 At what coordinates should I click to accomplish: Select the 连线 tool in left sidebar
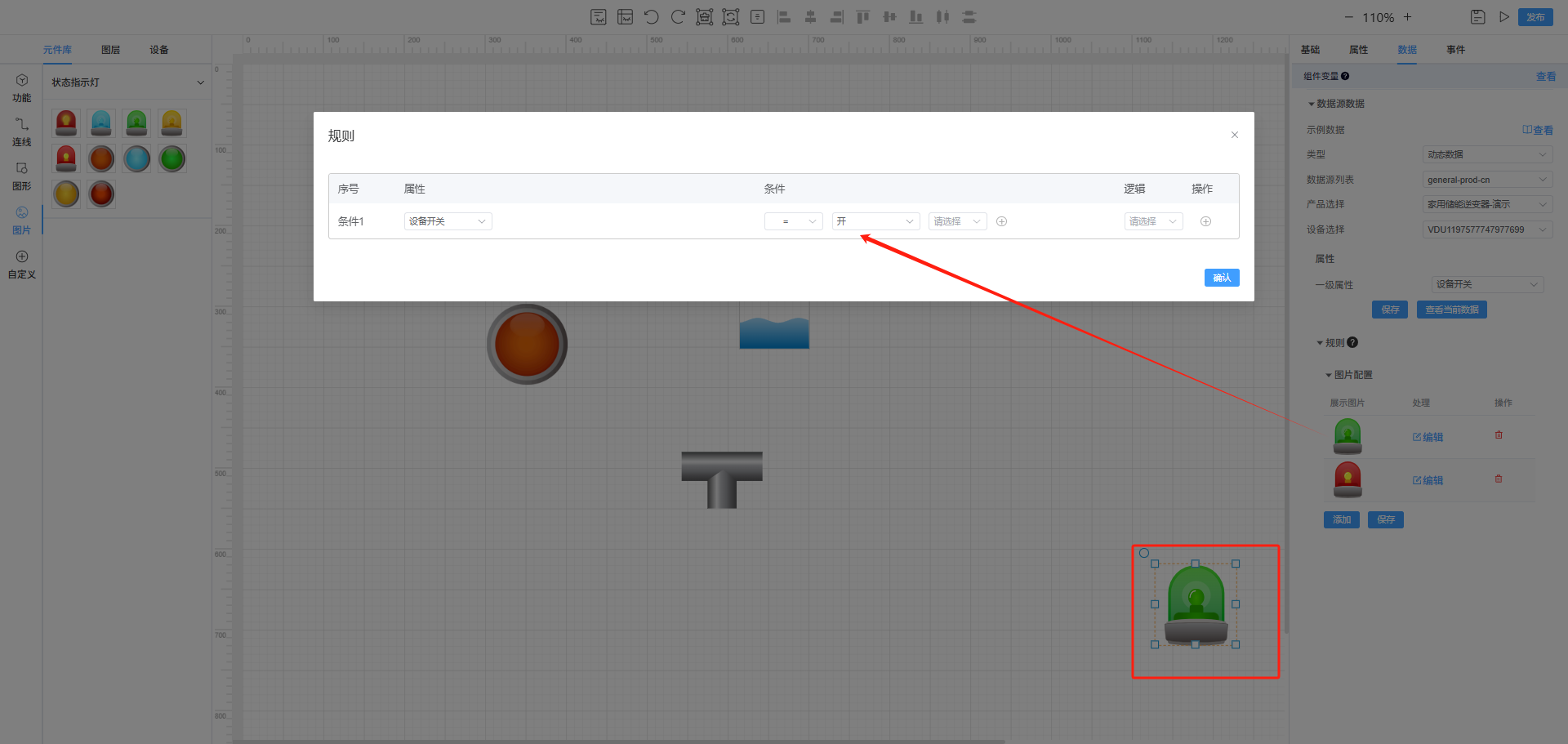[x=22, y=131]
